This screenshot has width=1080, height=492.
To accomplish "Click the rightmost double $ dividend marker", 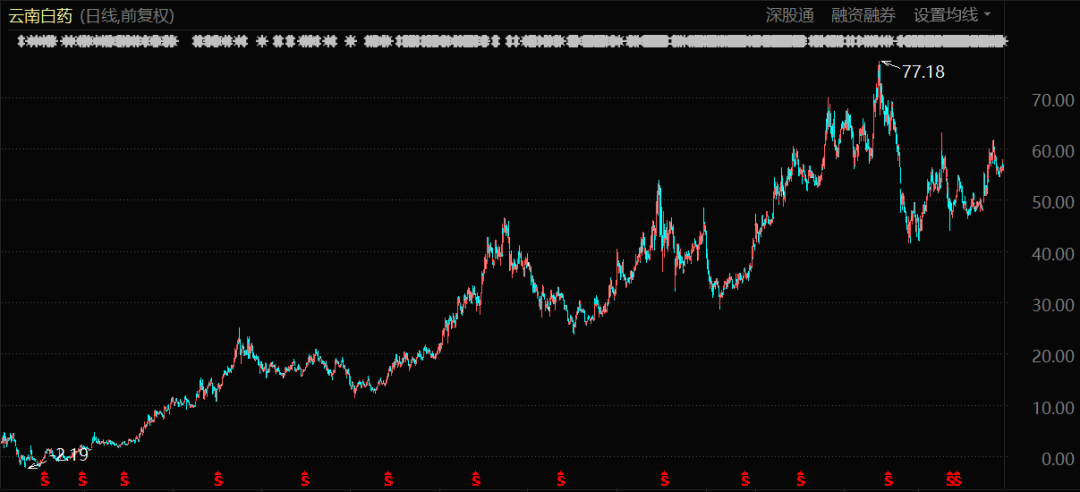I will (955, 478).
